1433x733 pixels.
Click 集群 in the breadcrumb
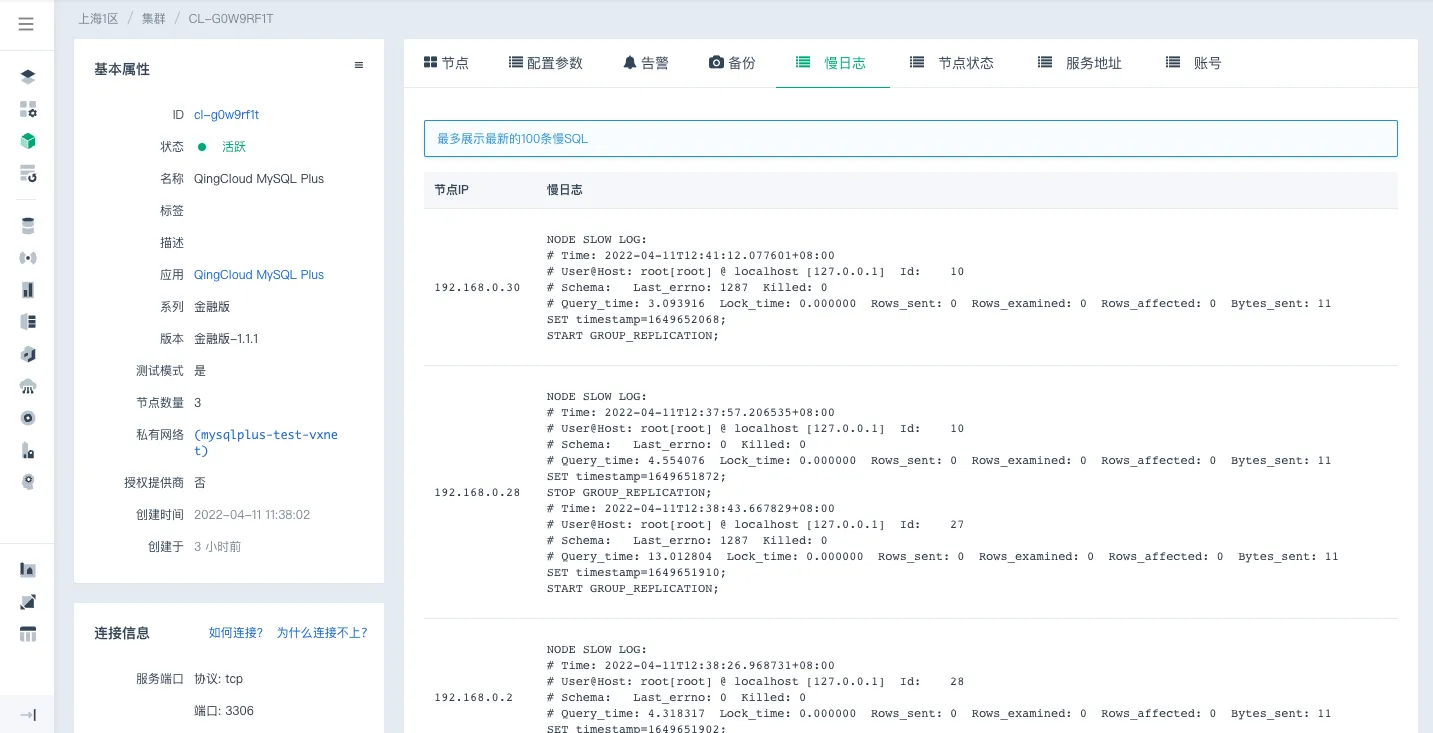153,19
